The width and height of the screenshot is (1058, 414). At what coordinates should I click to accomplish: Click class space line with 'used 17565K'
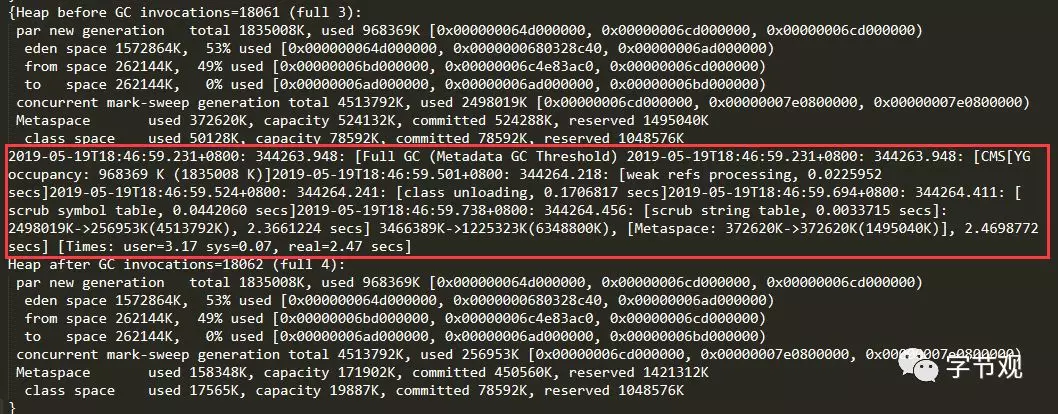(x=354, y=390)
